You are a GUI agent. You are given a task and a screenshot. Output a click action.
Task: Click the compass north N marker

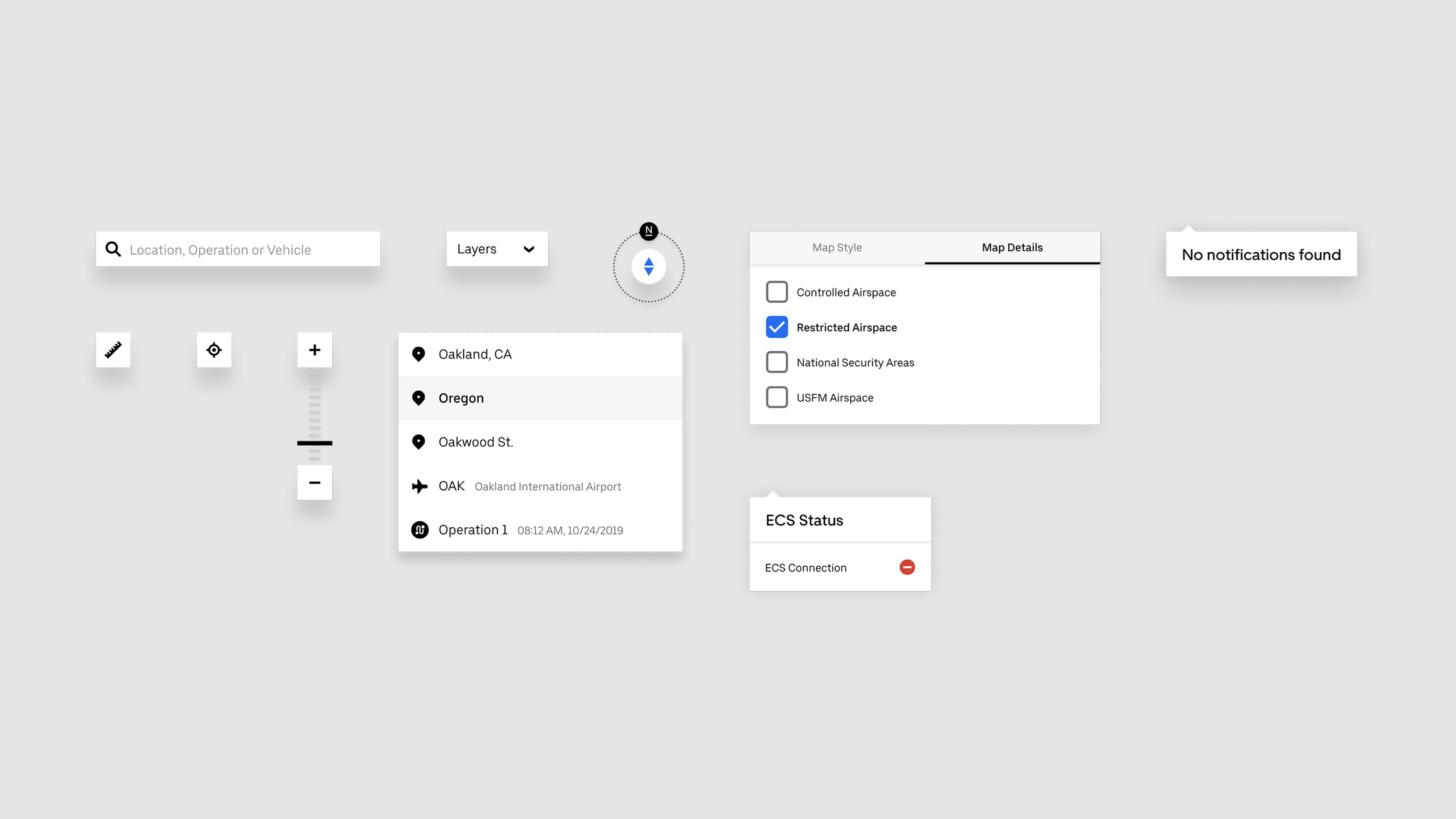pos(649,231)
